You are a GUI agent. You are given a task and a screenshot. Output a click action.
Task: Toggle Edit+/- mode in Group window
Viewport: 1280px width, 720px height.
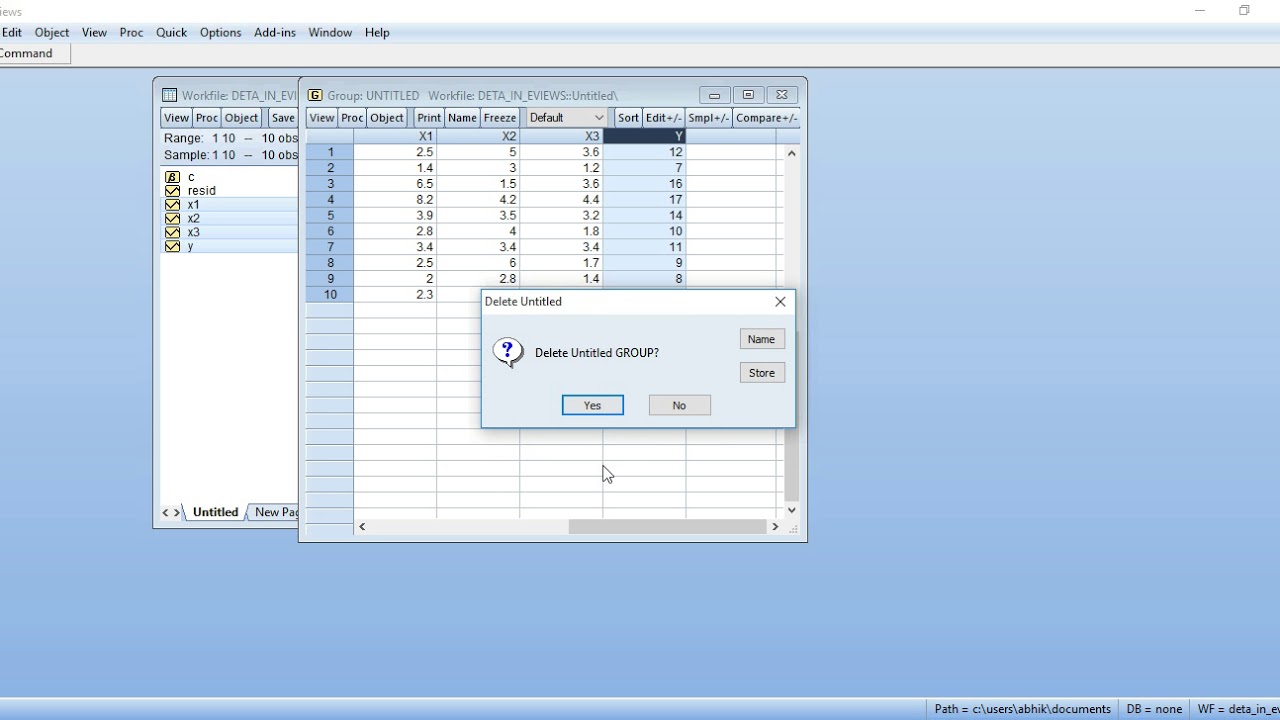click(663, 118)
